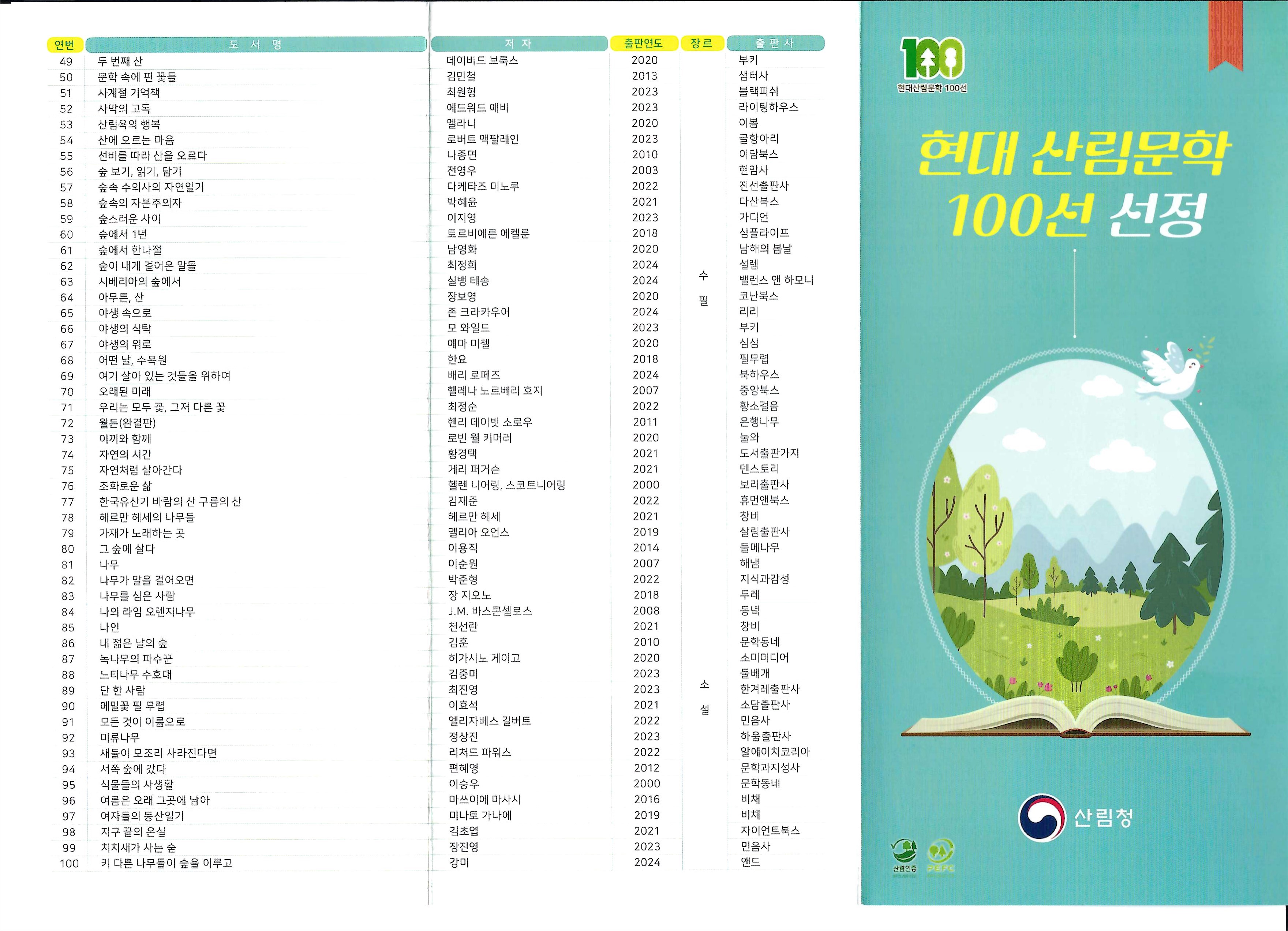Select title 숲속 수의사의 자연일기
Viewport: 1288px width, 931px height.
[x=151, y=187]
